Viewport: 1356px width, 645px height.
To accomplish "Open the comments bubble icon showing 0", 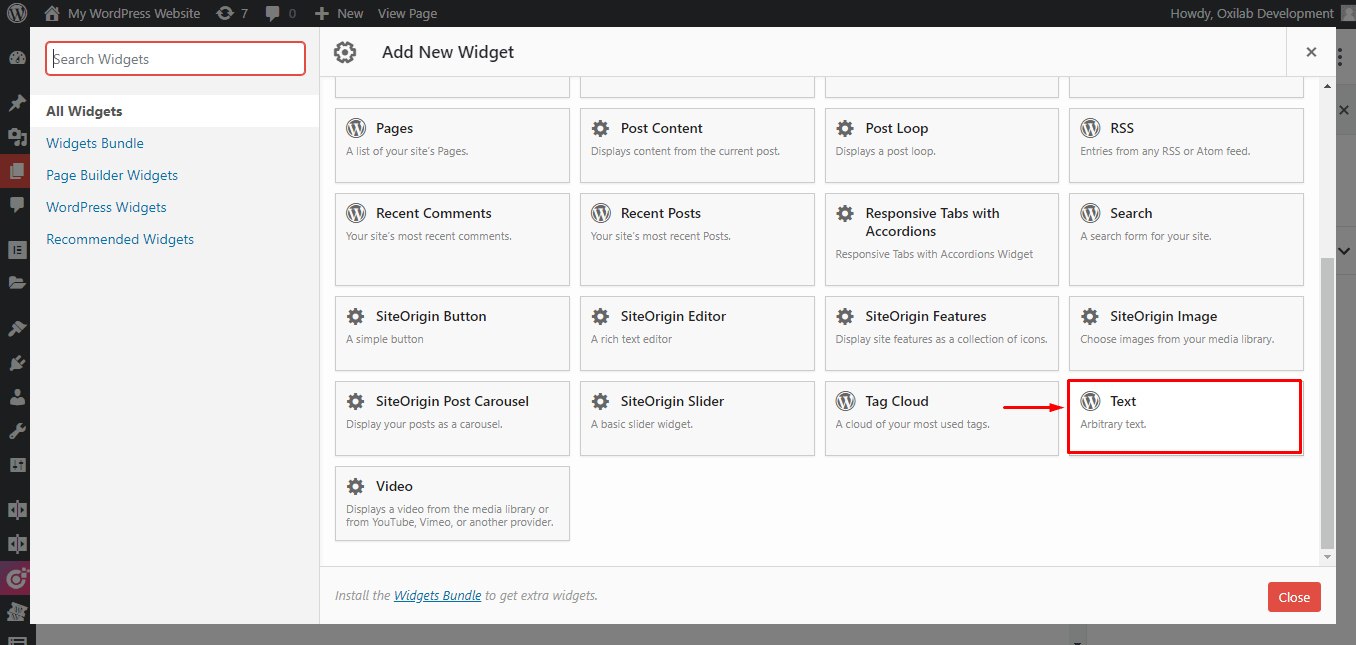I will 273,13.
